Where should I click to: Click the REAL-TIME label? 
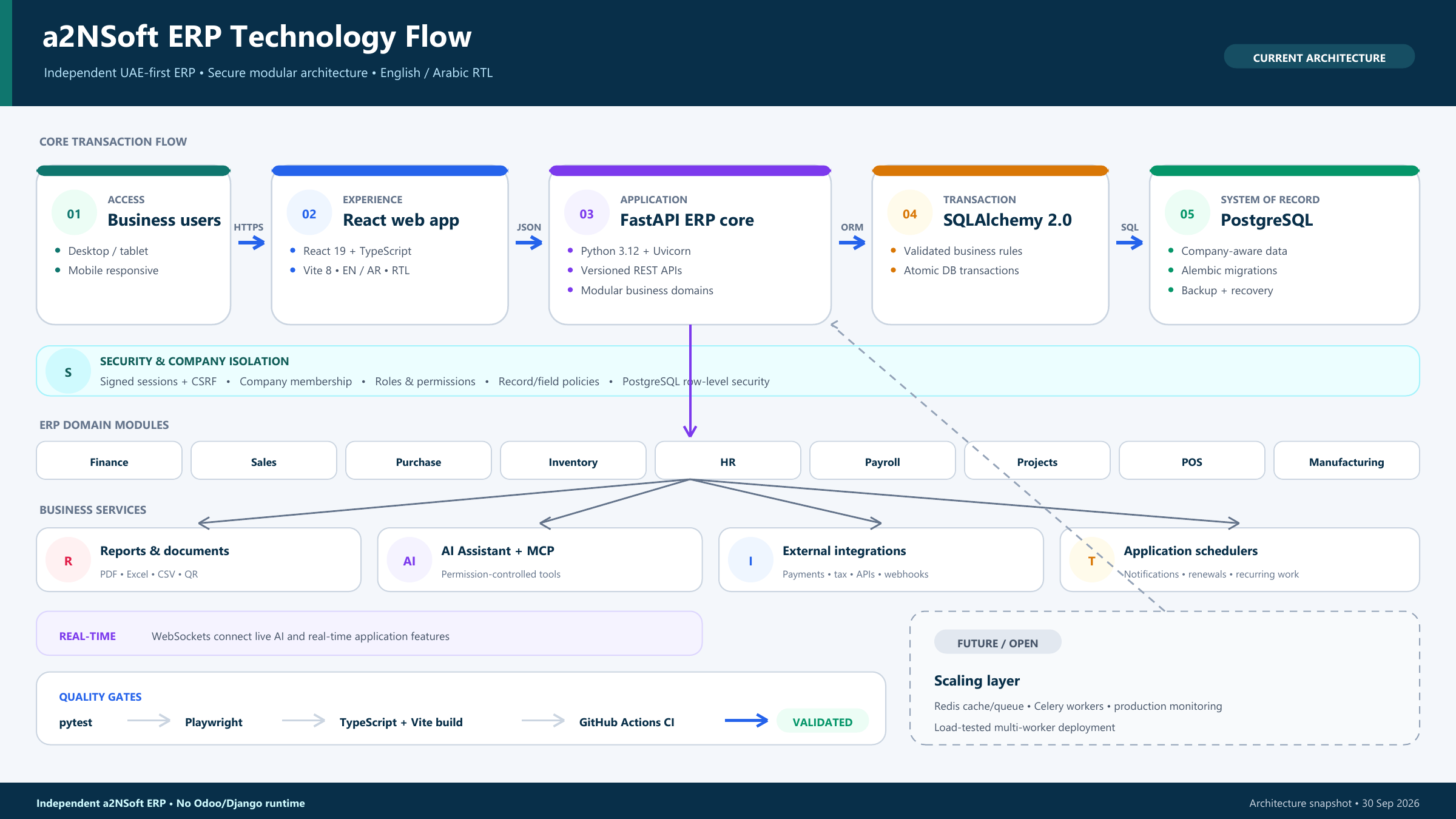[x=87, y=636]
